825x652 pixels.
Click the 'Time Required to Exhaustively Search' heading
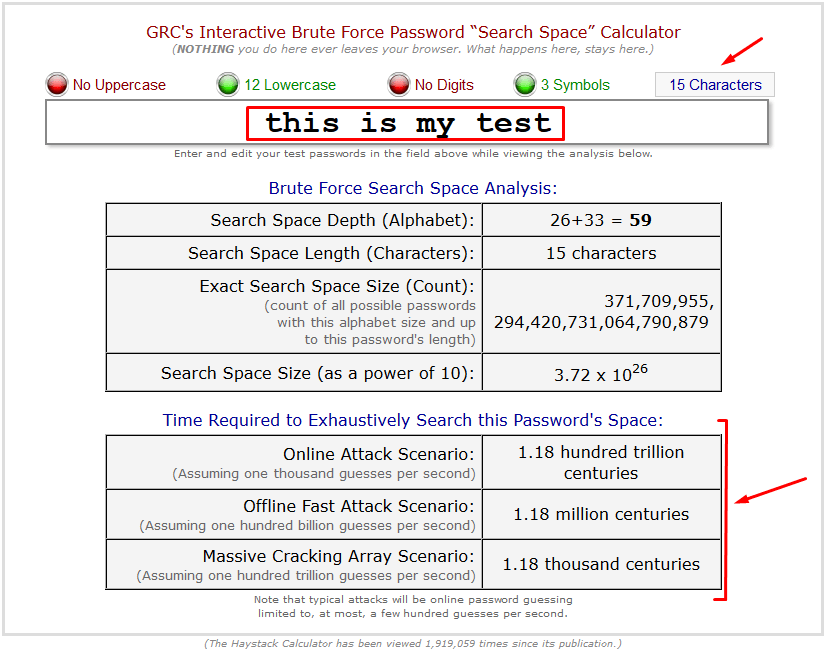[412, 420]
